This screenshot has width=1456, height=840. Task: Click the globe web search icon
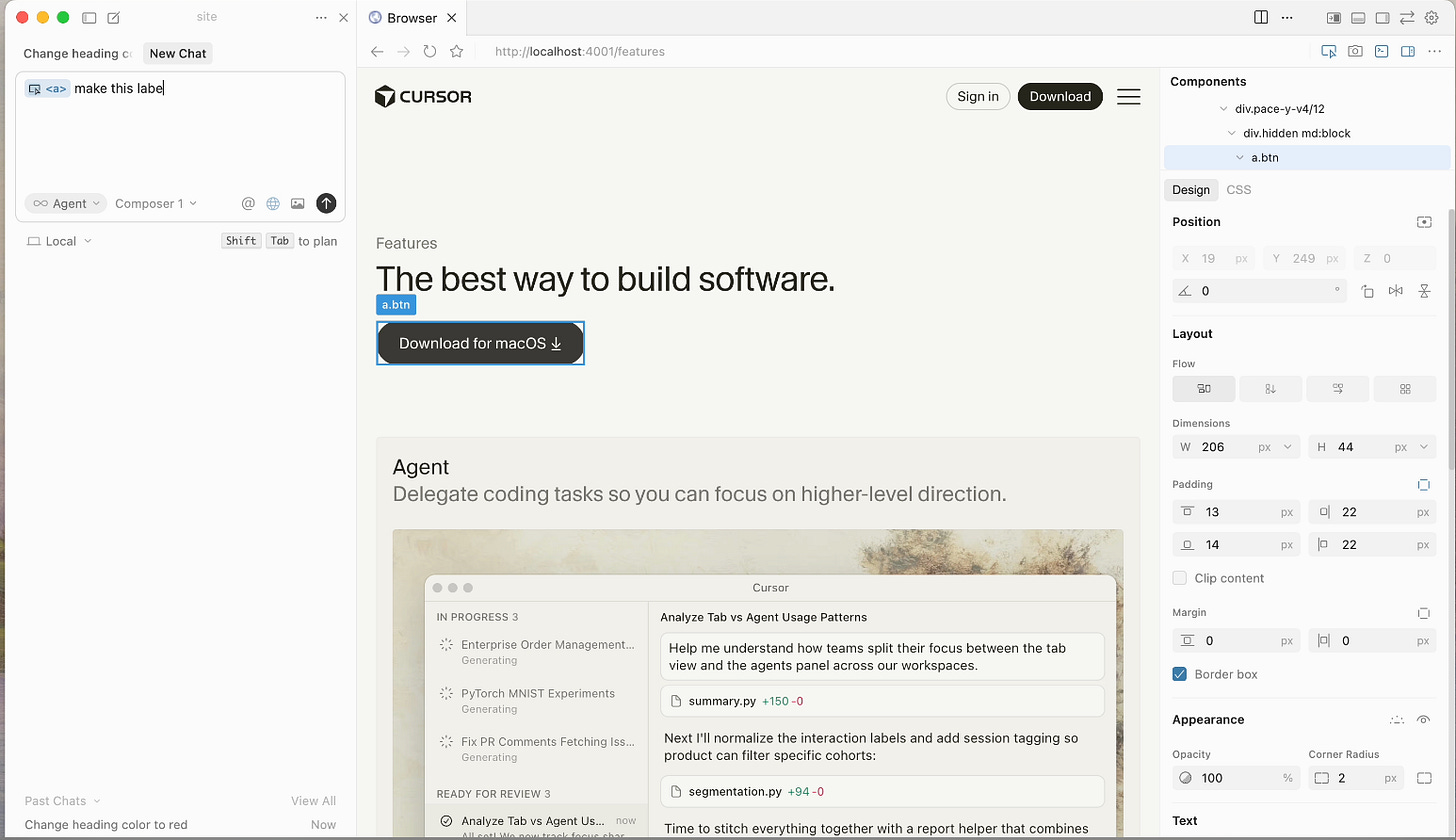(273, 203)
